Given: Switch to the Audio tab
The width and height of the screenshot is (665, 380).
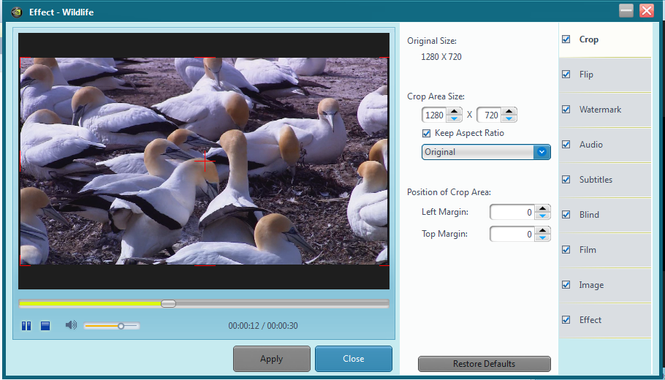Looking at the screenshot, I should (x=605, y=145).
